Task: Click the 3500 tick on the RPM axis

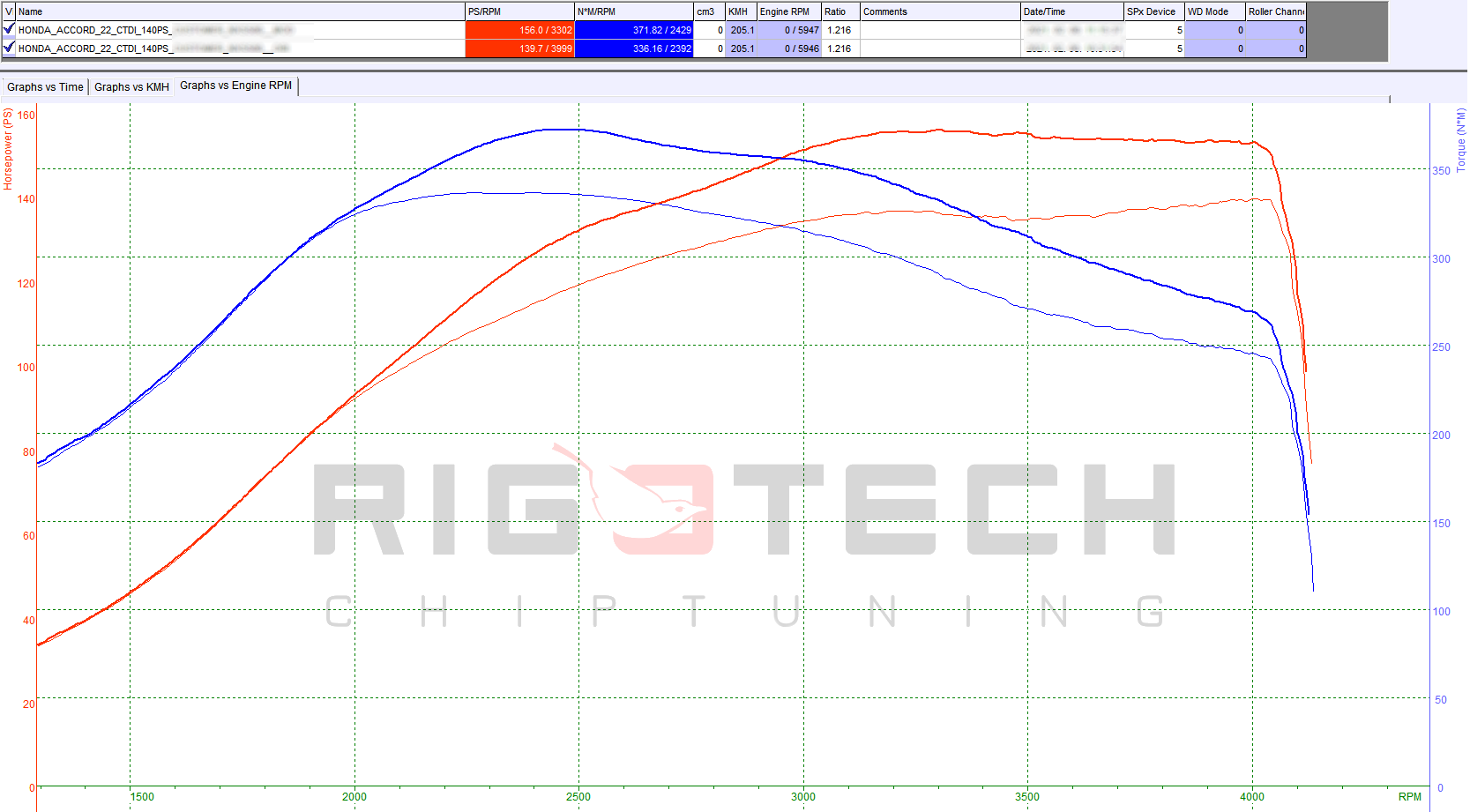Action: point(1027,797)
